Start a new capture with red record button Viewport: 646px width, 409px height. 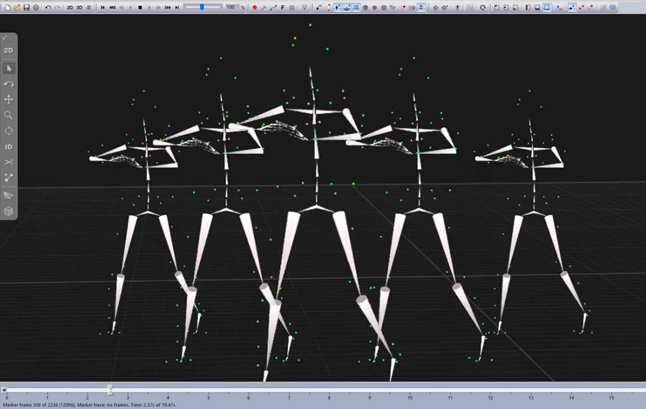point(255,7)
